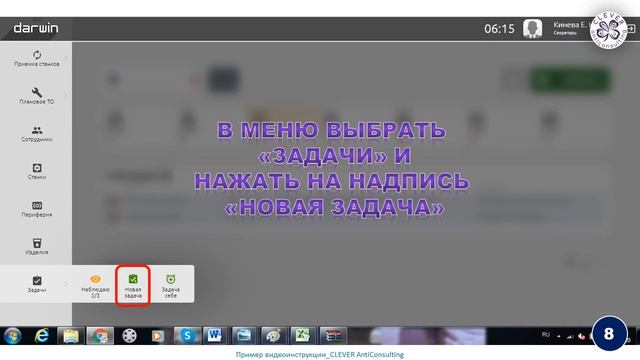Select Задачи in the sidebar menu
This screenshot has height=360, width=640.
click(37, 284)
